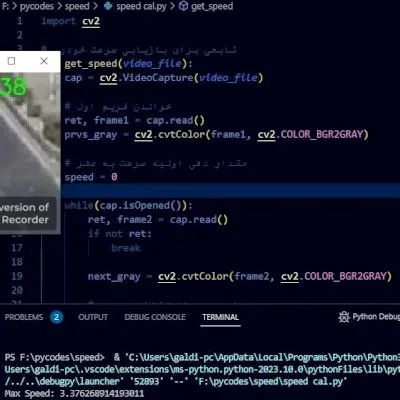Click the Python file icon in breadcrumb

pos(108,6)
